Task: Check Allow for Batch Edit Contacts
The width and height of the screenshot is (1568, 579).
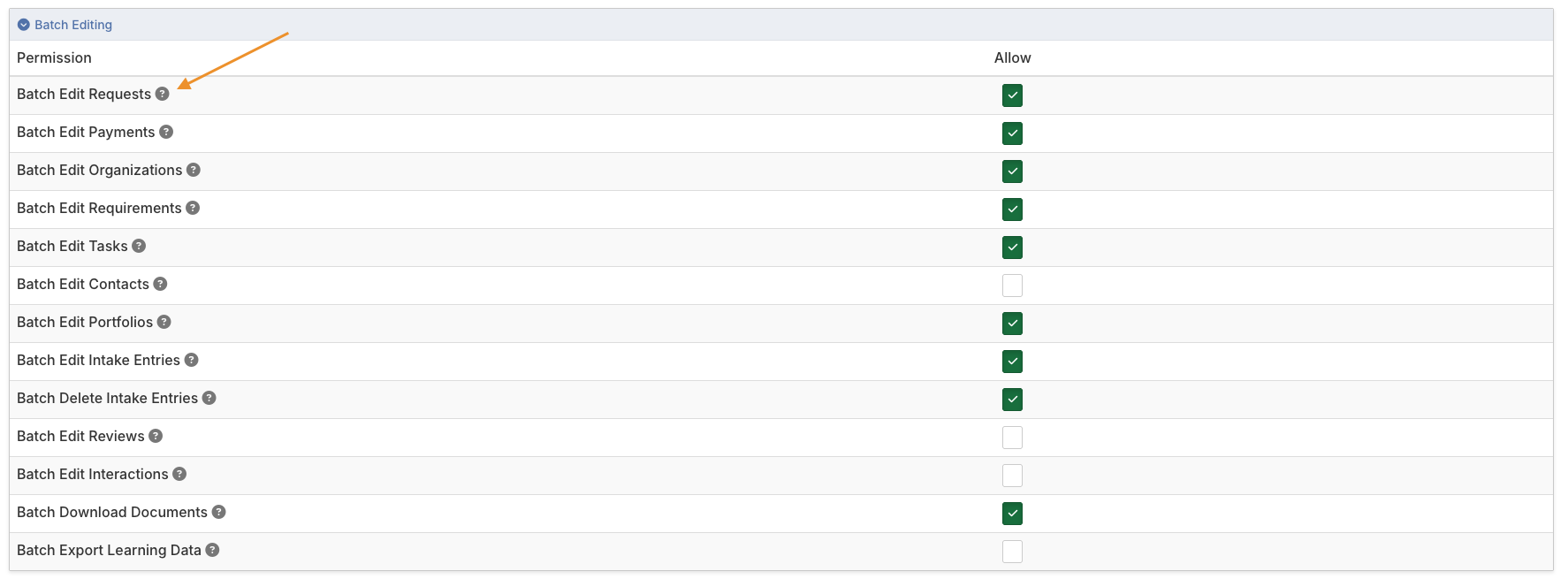Action: point(1012,286)
